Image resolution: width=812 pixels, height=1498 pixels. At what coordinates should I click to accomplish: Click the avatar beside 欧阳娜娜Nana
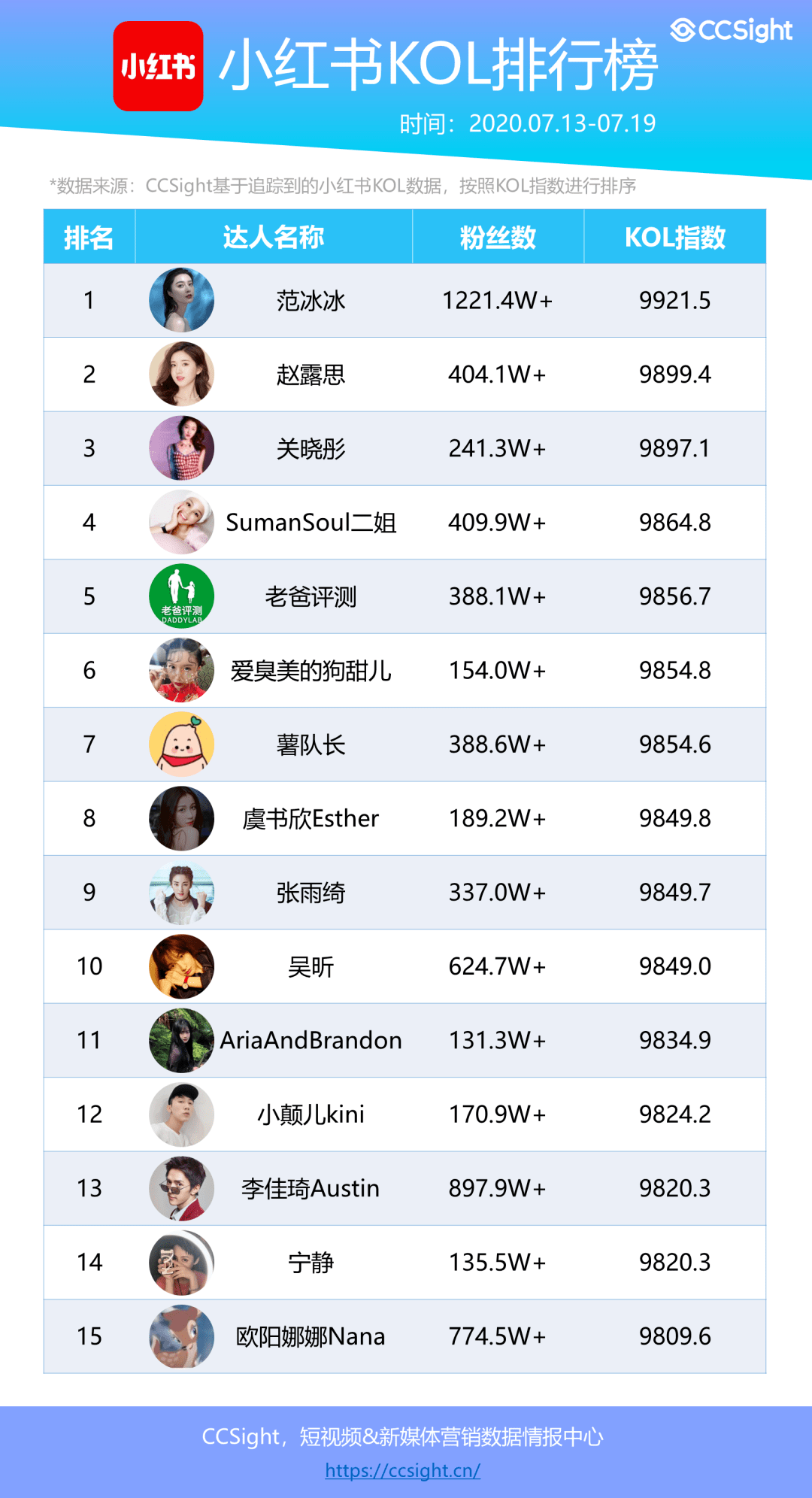tap(181, 1336)
